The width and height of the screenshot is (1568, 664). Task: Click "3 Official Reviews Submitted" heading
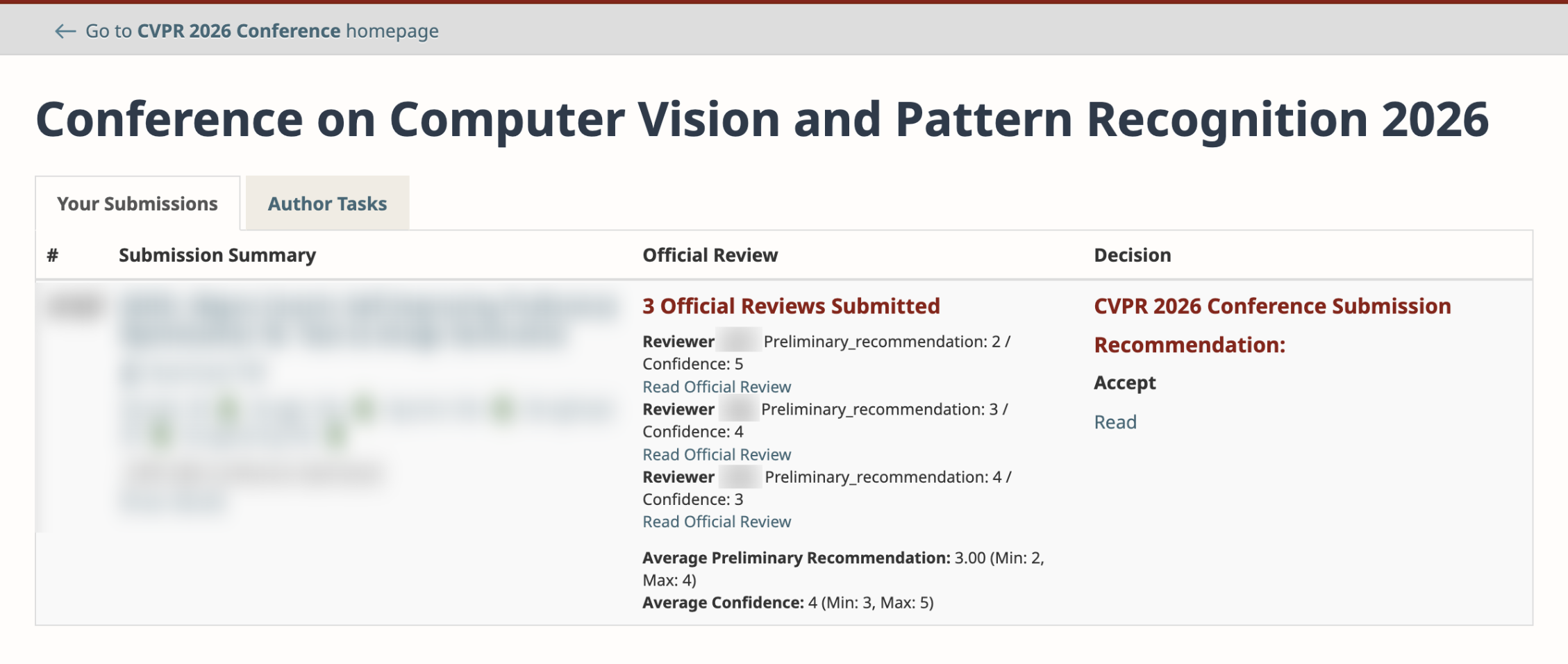(791, 306)
